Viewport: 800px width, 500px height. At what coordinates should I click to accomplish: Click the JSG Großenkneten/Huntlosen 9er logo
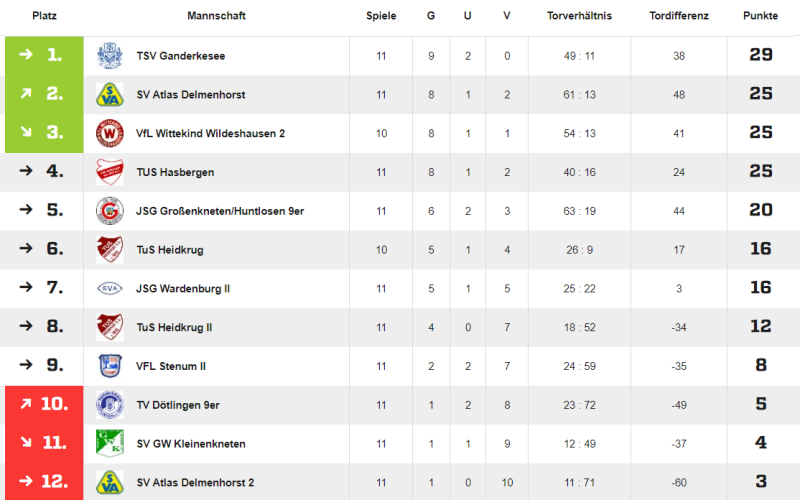pos(110,211)
